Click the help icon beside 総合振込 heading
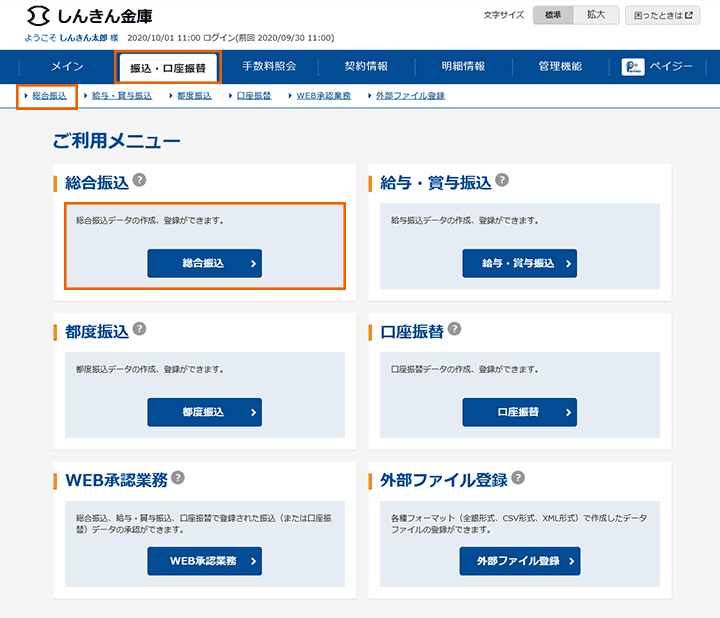The image size is (720, 618). click(140, 180)
